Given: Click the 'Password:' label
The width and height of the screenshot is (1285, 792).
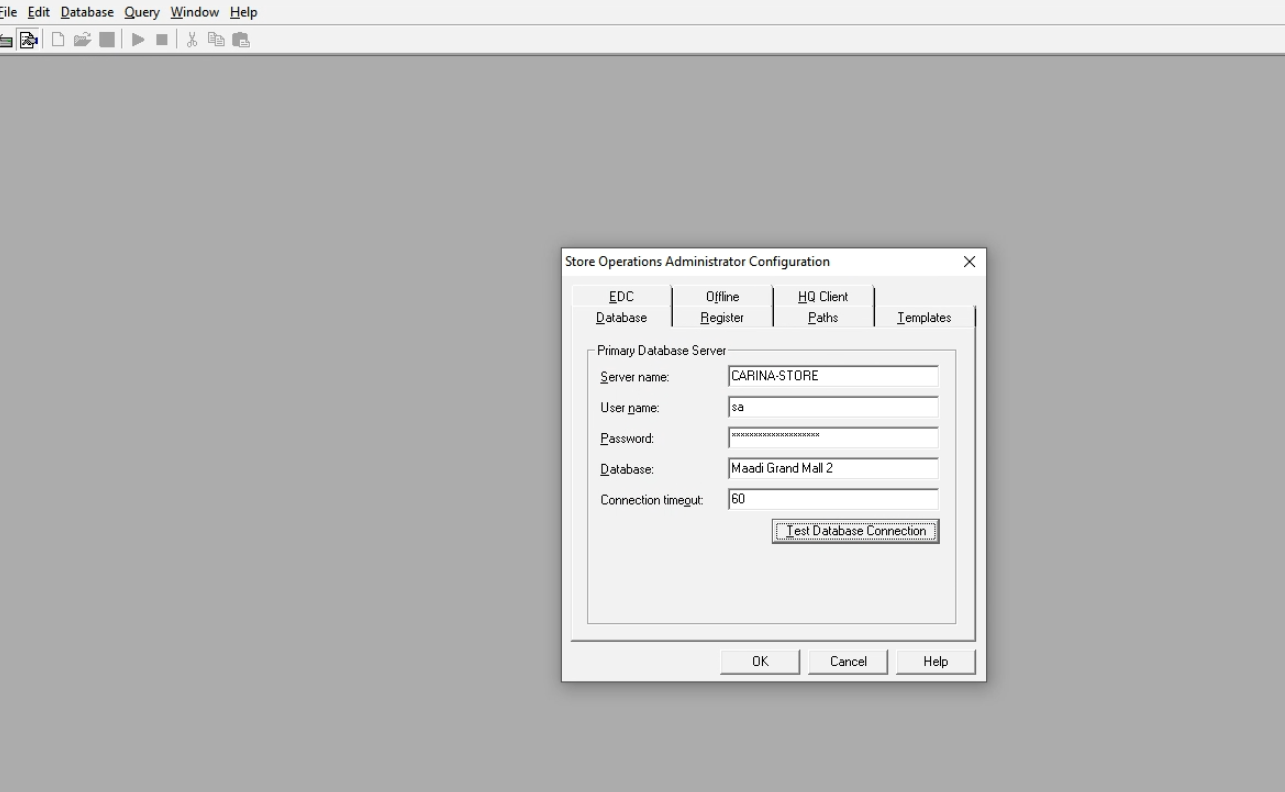Looking at the screenshot, I should (x=627, y=439).
